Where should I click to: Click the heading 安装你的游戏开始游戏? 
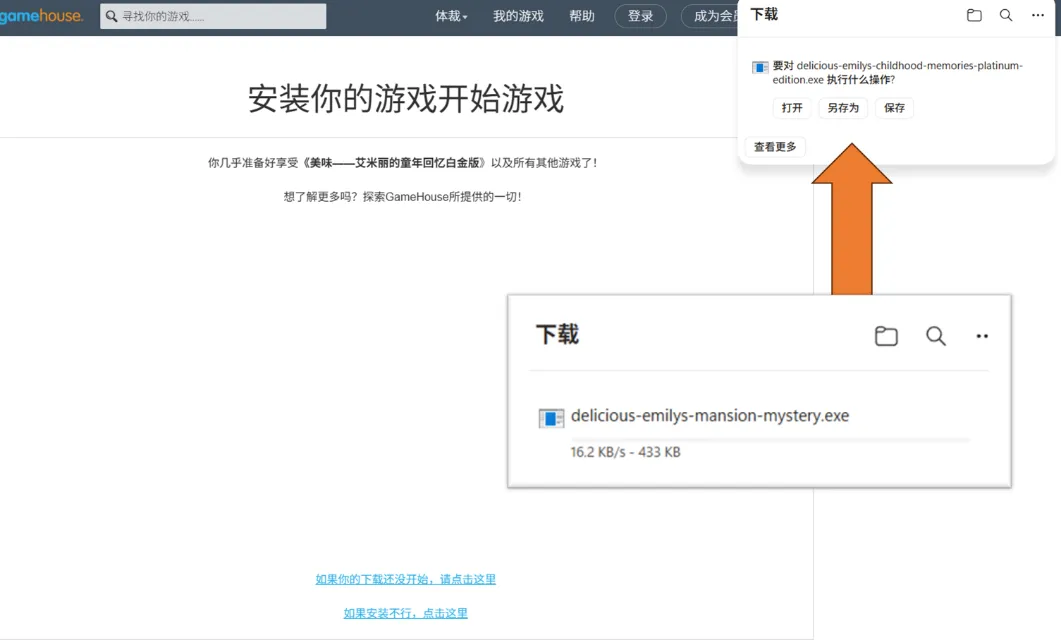405,99
